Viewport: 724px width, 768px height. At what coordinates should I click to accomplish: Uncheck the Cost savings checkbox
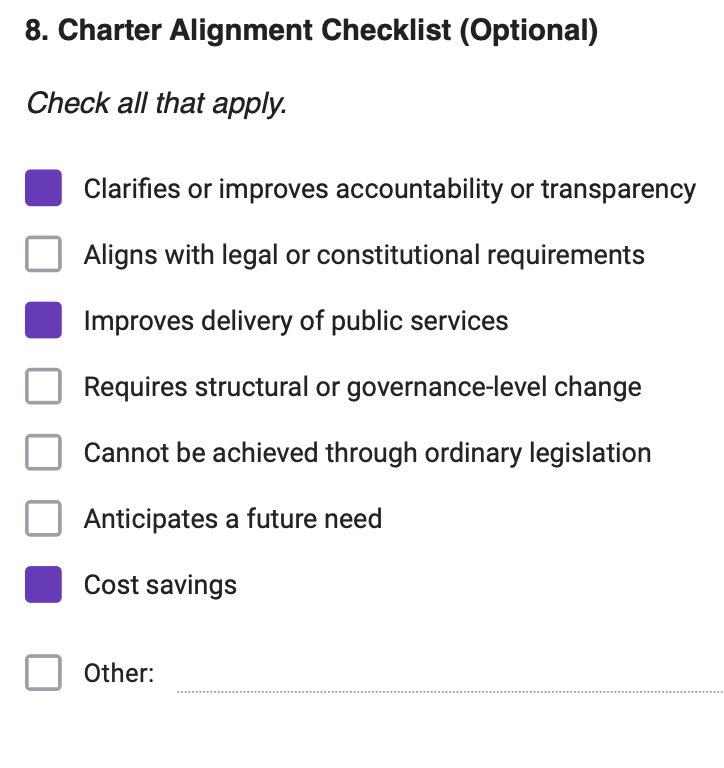(x=43, y=584)
